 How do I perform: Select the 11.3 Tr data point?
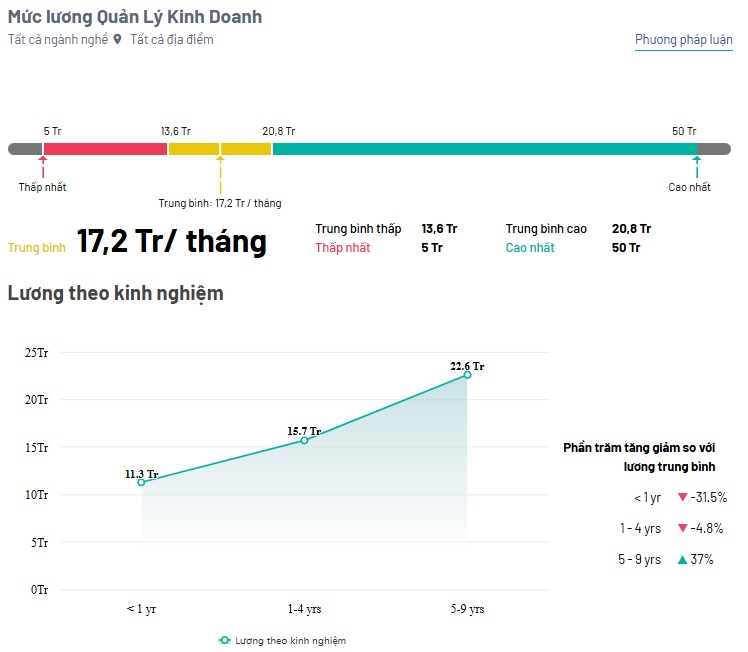(x=141, y=482)
